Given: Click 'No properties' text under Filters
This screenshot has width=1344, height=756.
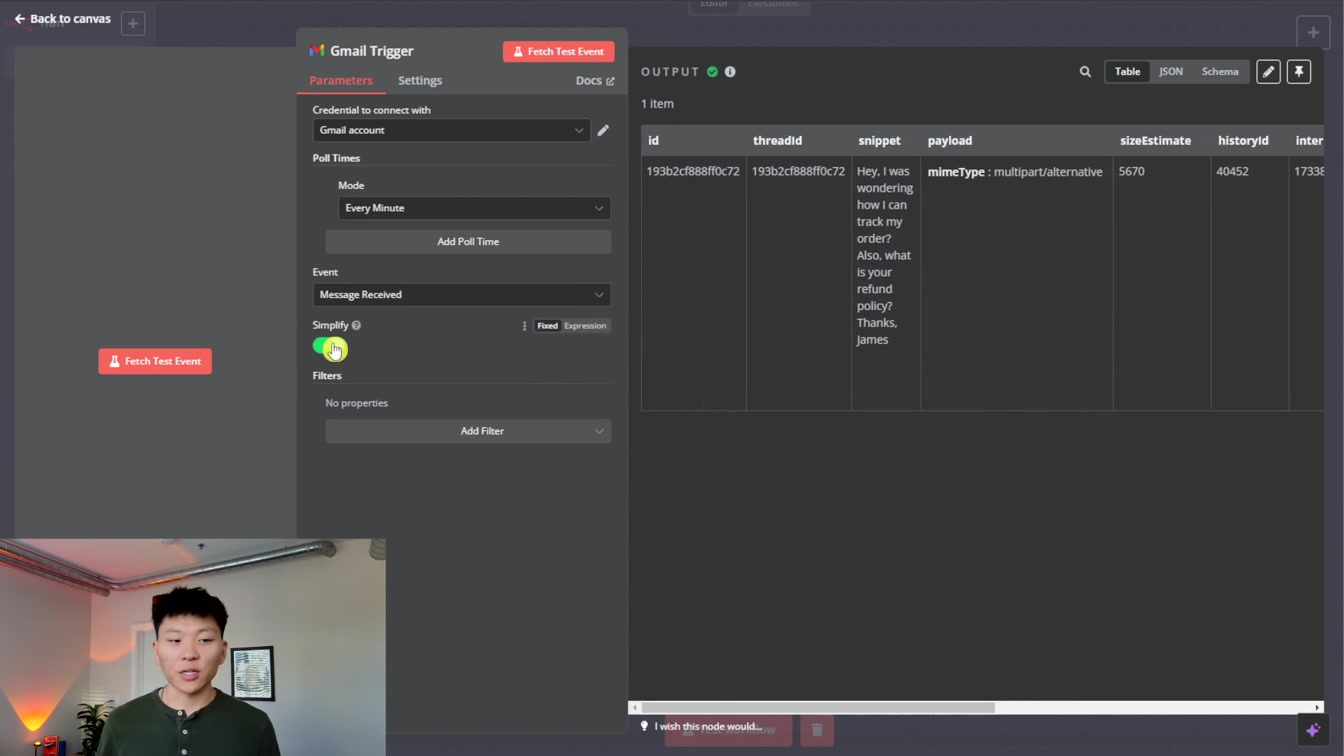Looking at the screenshot, I should point(356,403).
